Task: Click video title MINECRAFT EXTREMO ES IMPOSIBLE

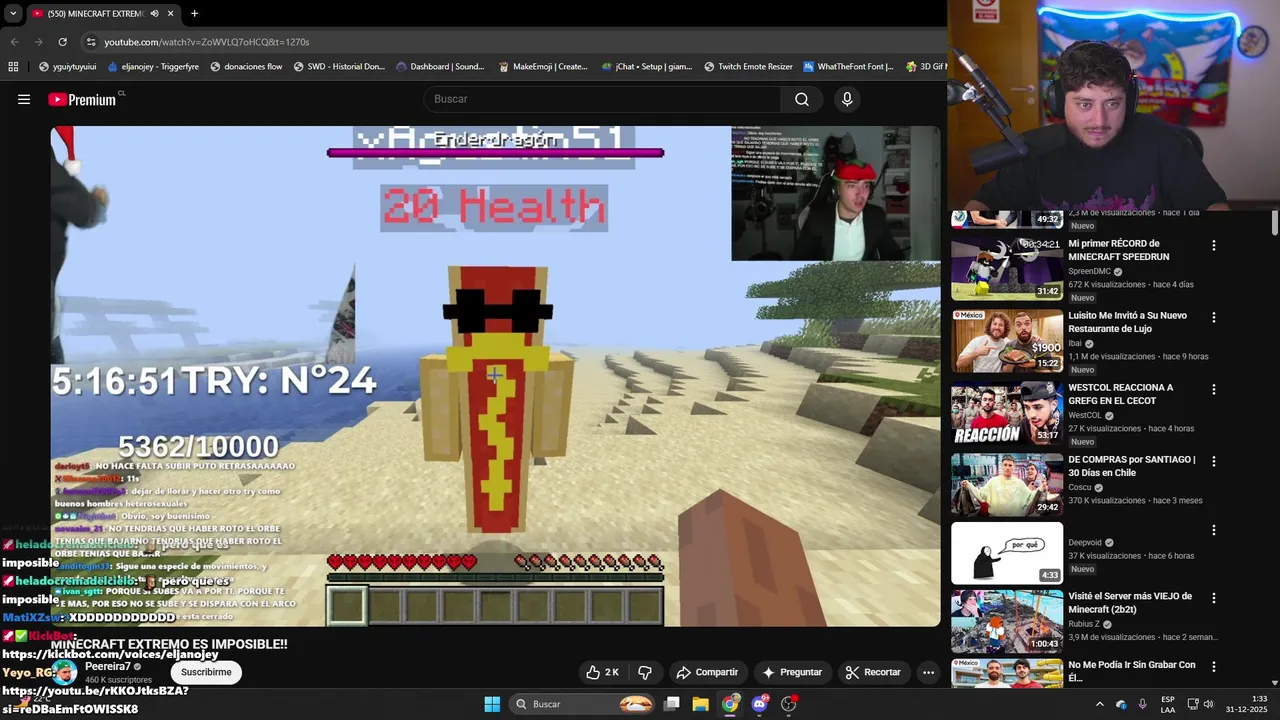Action: (x=169, y=644)
